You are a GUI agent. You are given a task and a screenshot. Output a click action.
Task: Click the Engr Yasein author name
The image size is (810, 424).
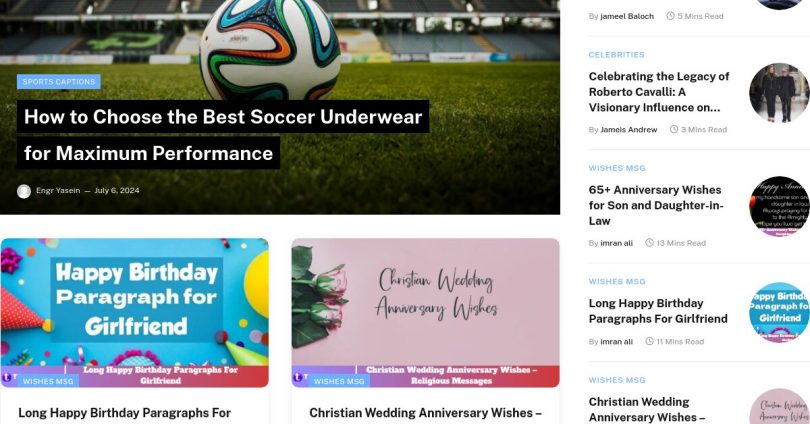click(58, 191)
